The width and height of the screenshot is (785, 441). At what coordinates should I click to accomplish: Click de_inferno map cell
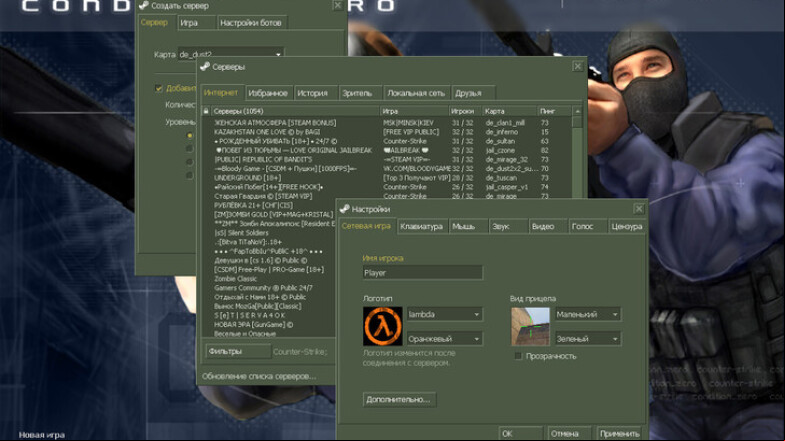pyautogui.click(x=502, y=132)
